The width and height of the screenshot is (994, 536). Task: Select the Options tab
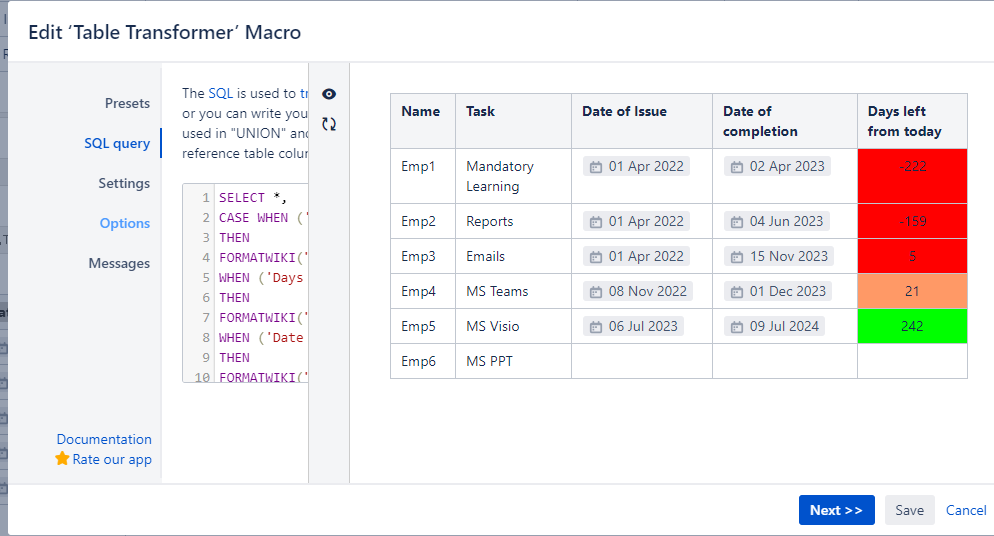tap(125, 223)
